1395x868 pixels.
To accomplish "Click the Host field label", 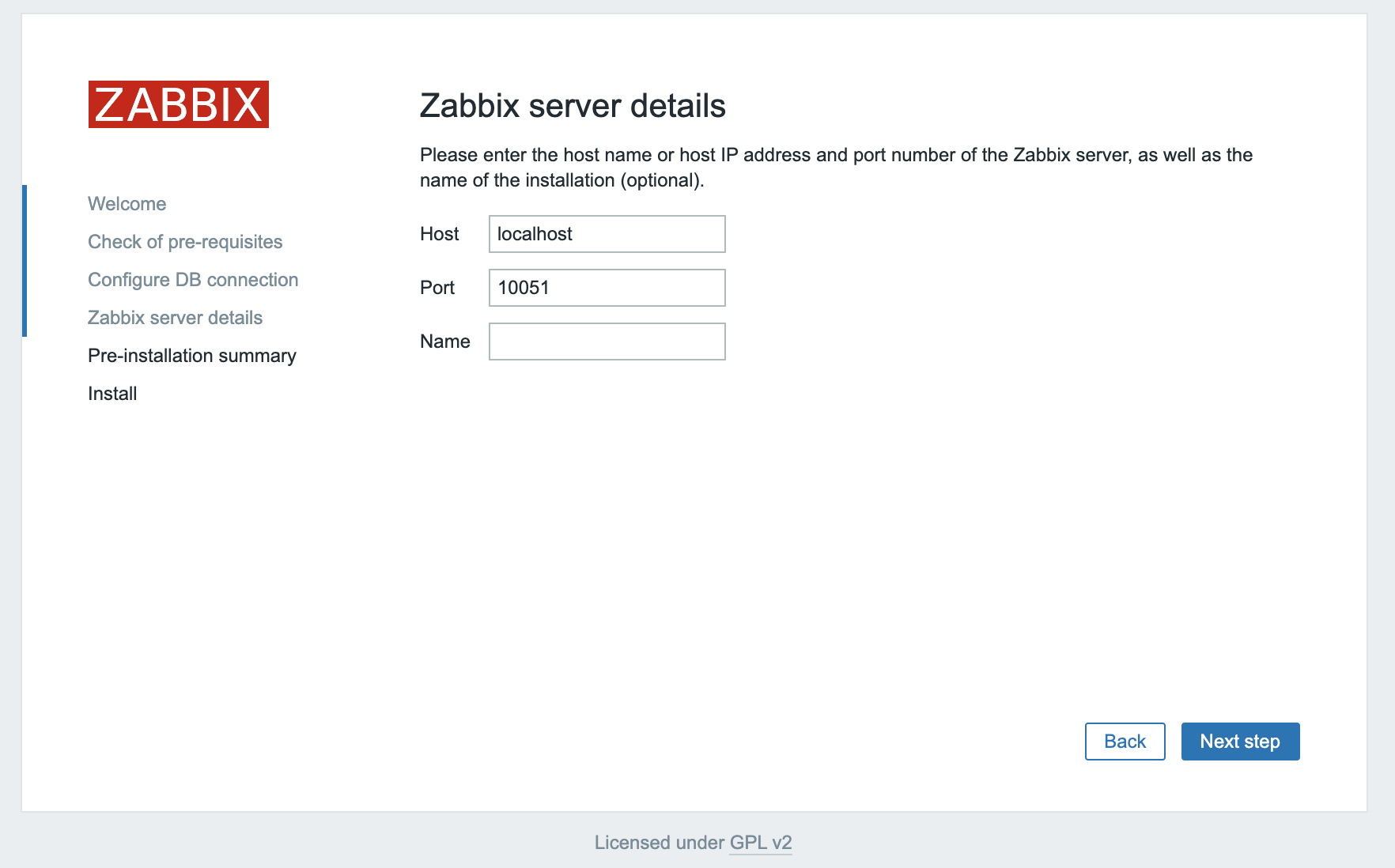I will (x=439, y=234).
